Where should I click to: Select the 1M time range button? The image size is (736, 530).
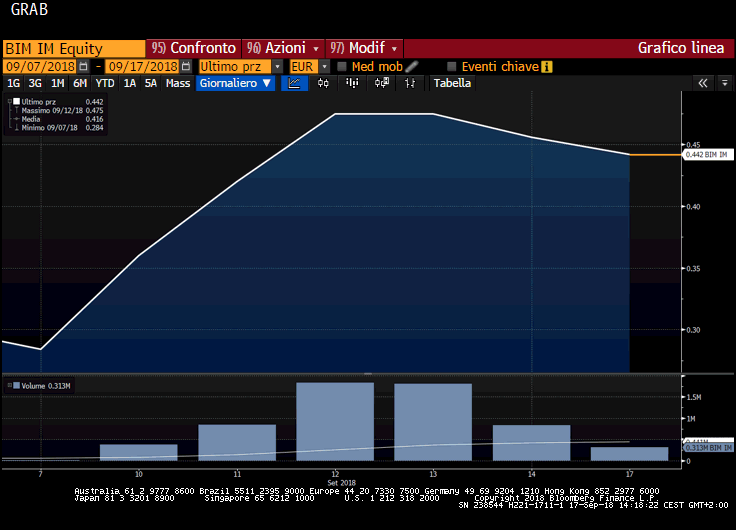57,84
